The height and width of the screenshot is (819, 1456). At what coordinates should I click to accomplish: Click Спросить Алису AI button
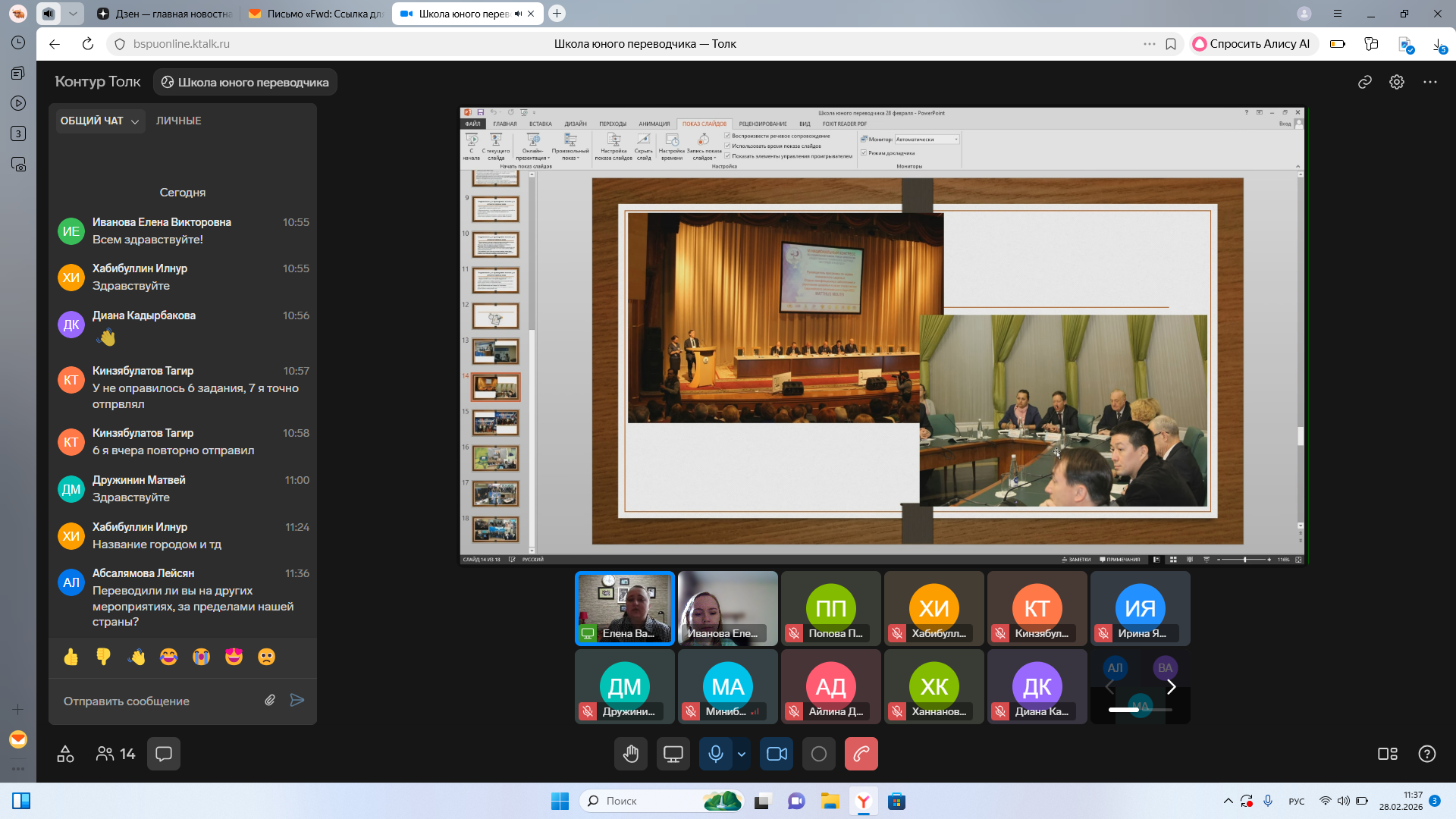point(1252,44)
